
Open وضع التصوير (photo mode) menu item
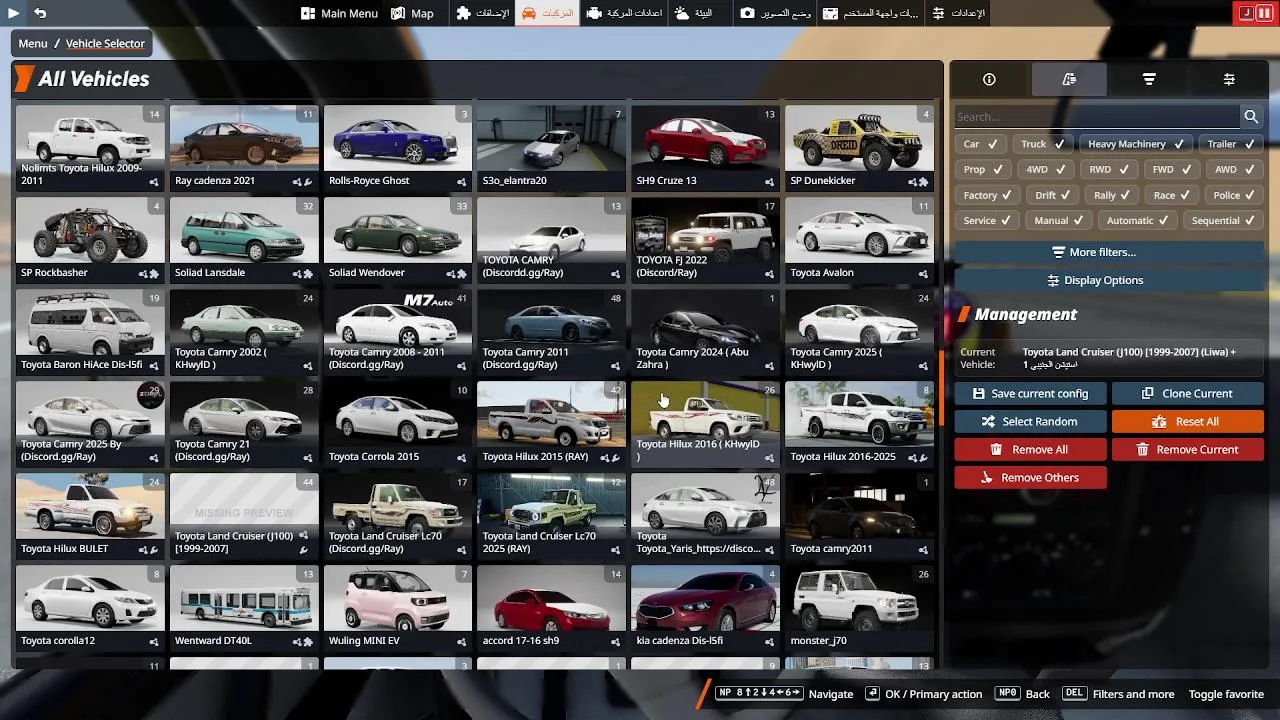click(x=776, y=13)
